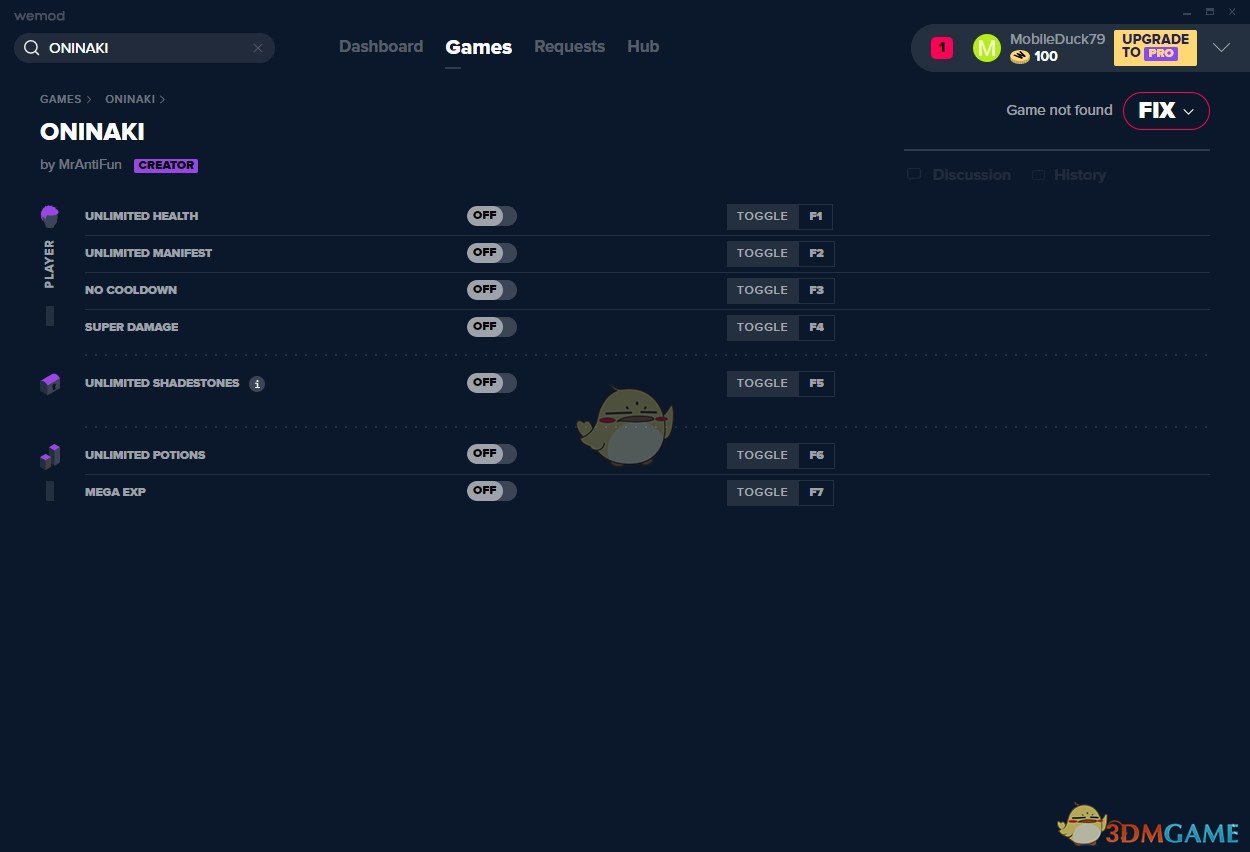Click the ONINAKI breadcrumb link
Image resolution: width=1250 pixels, height=852 pixels.
click(130, 99)
